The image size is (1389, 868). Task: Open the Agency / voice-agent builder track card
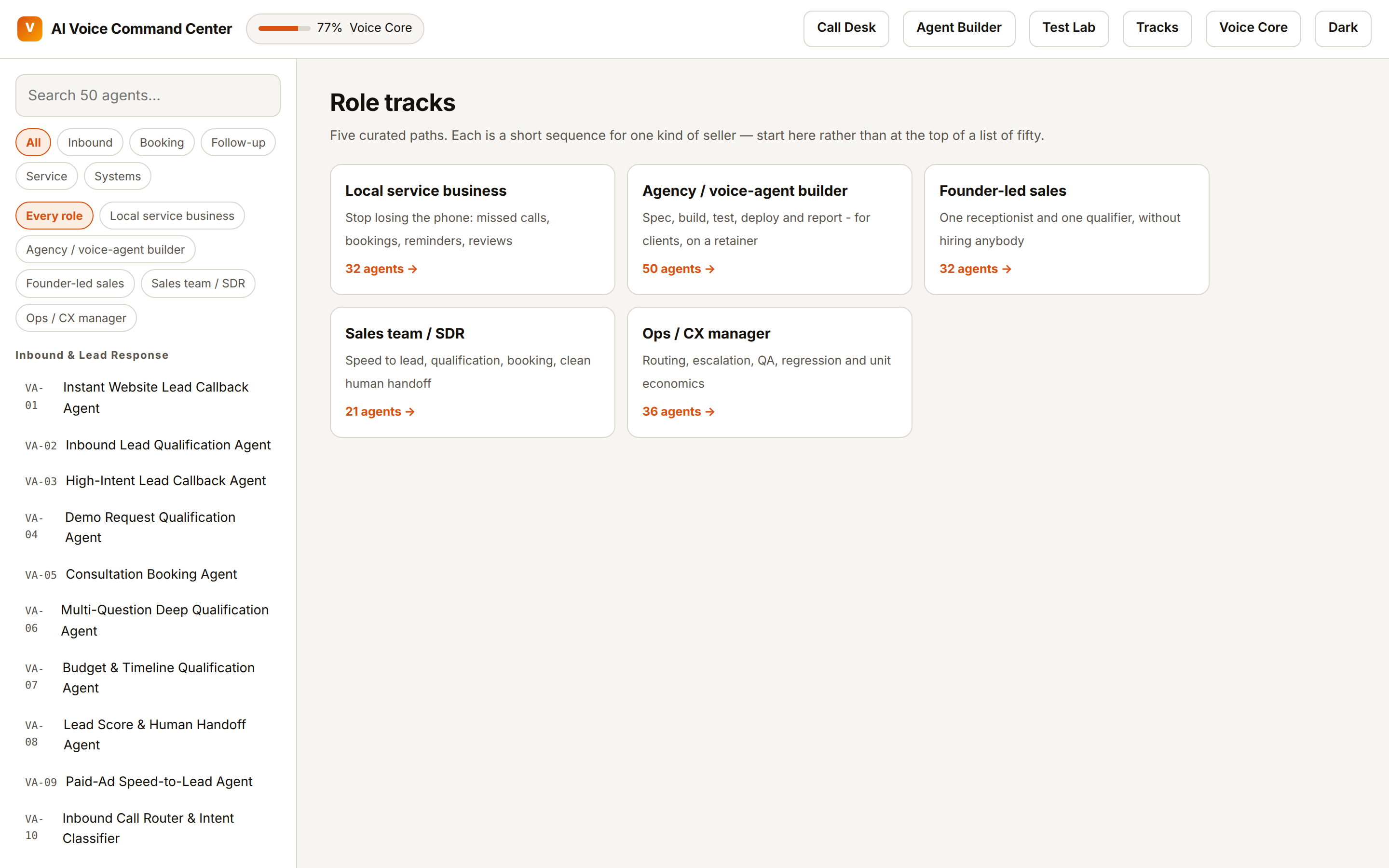pos(769,230)
